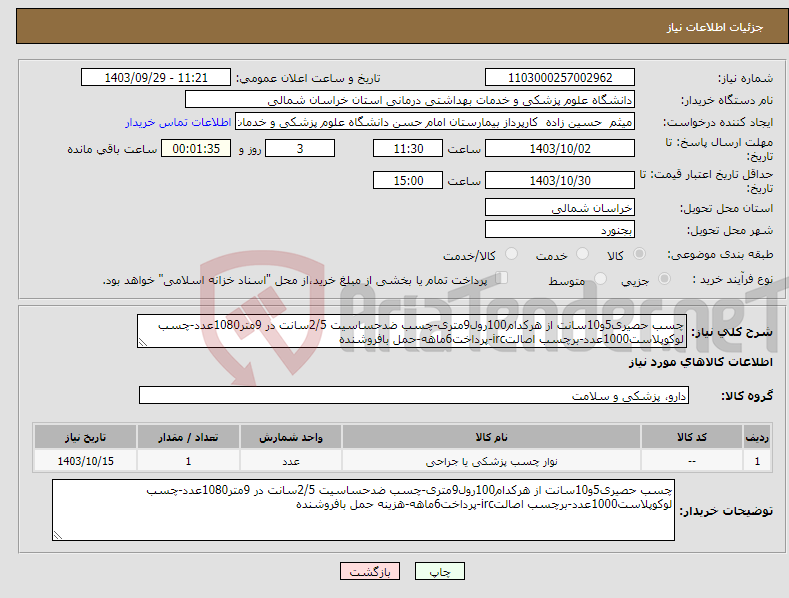
Task: Click the اطلاعات کالاهای مورد نیاز section title
Action: pos(700,362)
